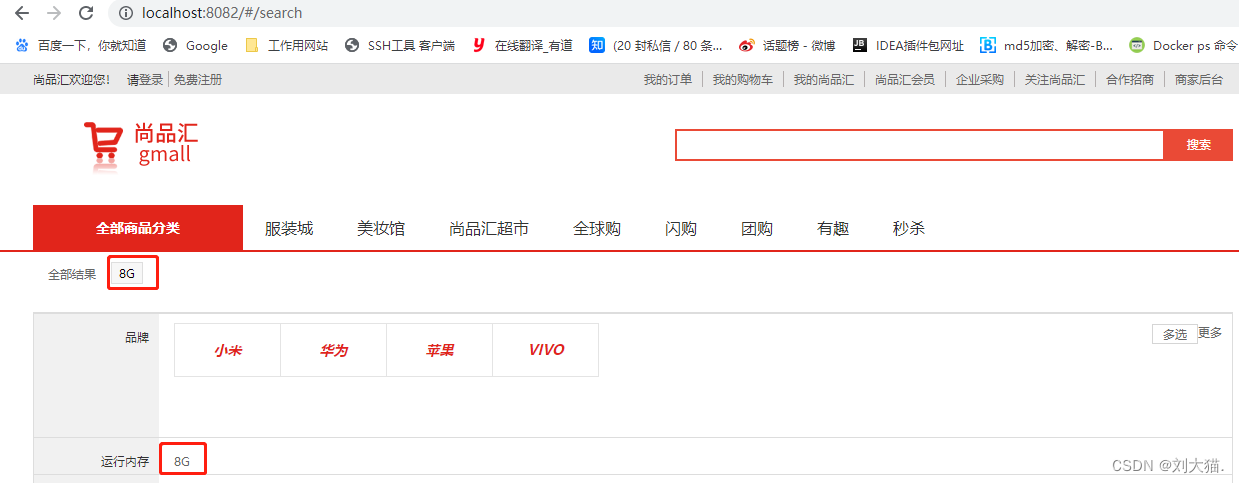This screenshot has width=1239, height=483.
Task: Select the 闪购 navigation item
Action: tap(681, 229)
